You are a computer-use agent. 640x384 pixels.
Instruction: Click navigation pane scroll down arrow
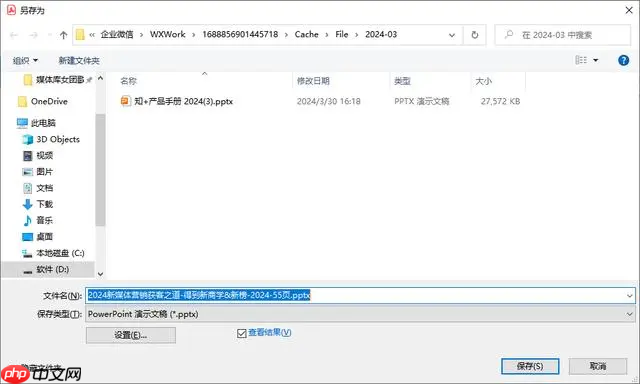(100, 274)
